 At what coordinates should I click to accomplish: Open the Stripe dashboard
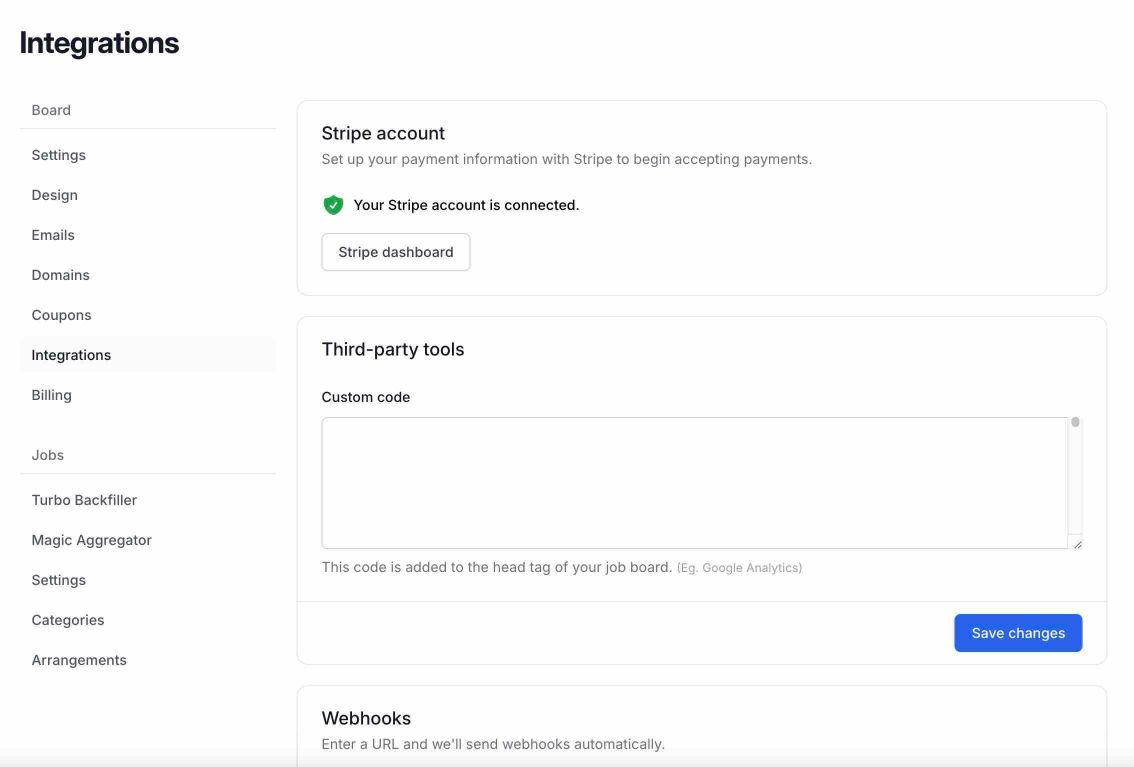coord(395,251)
